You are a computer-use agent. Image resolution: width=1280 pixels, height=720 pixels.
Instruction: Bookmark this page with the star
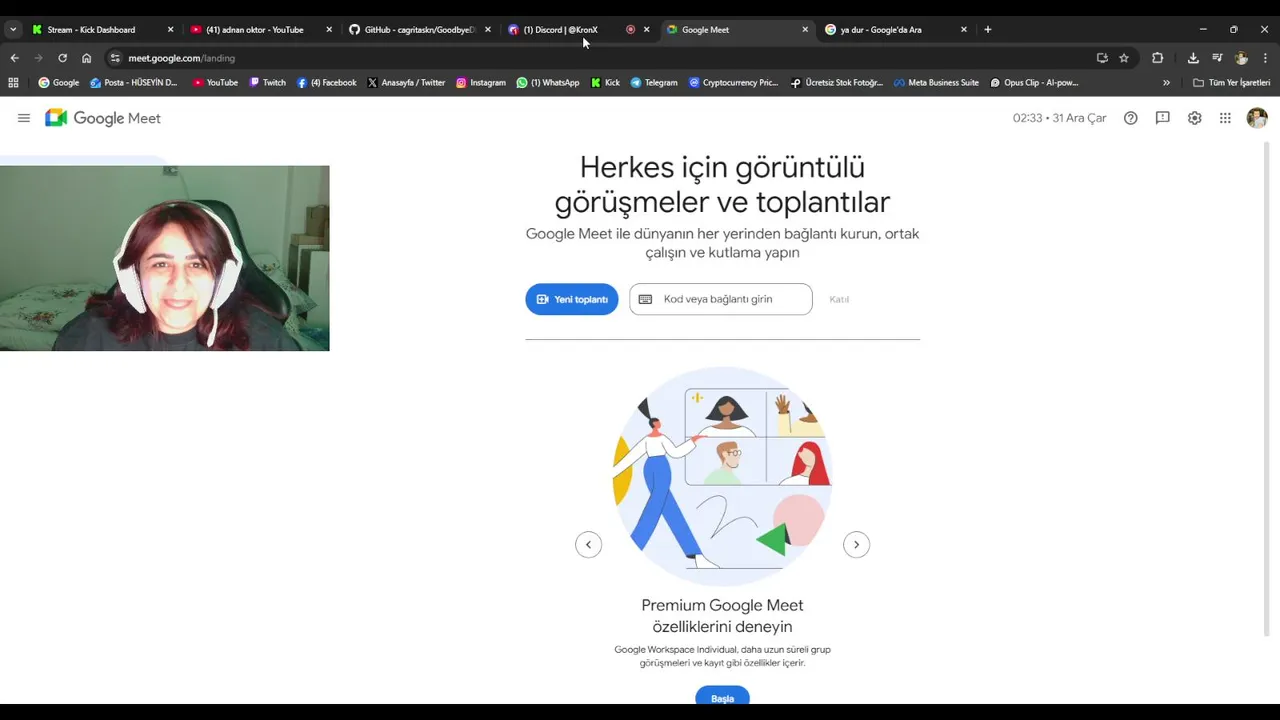coord(1124,58)
